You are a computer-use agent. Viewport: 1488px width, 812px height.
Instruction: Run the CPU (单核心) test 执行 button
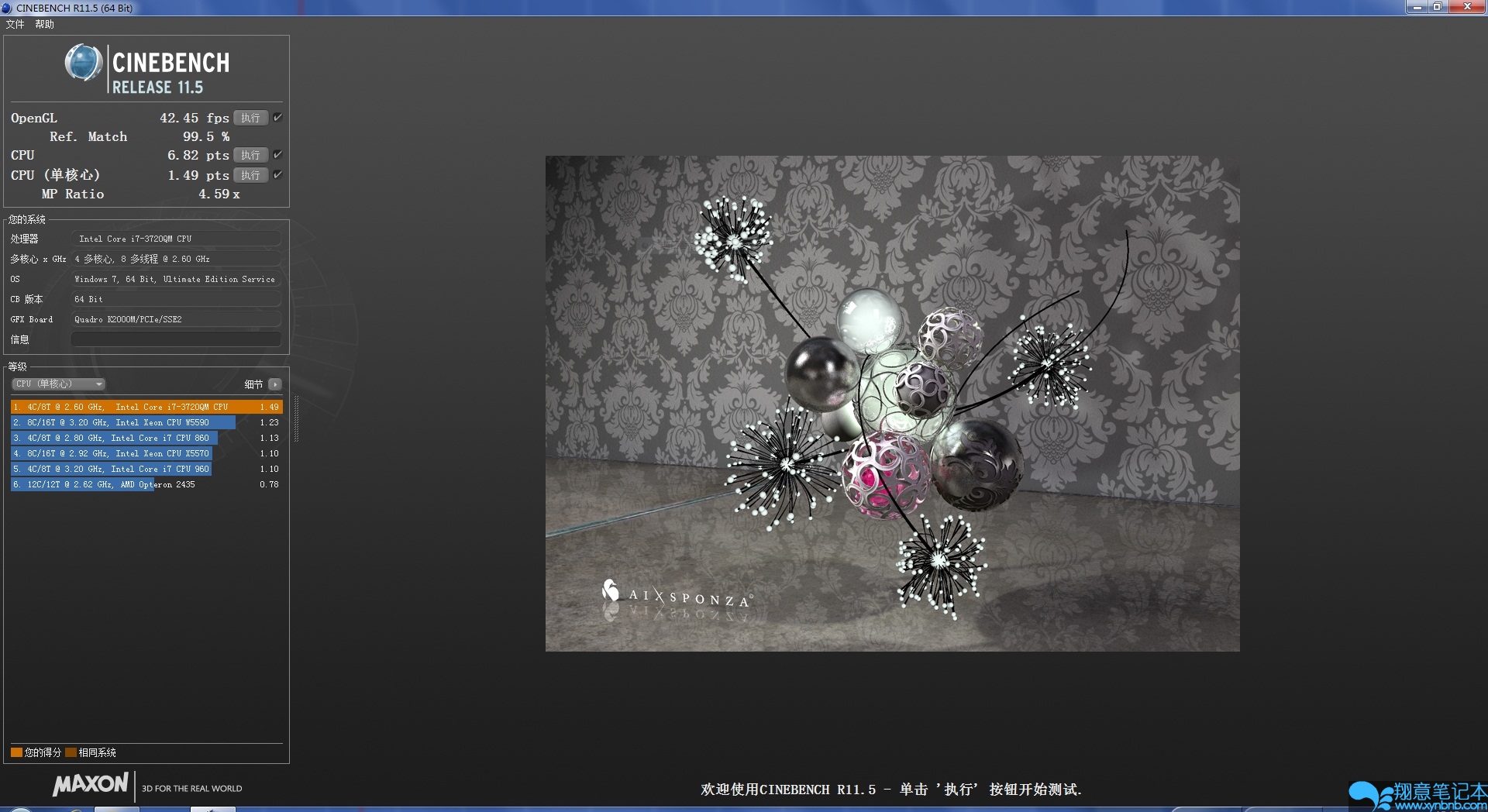(250, 175)
